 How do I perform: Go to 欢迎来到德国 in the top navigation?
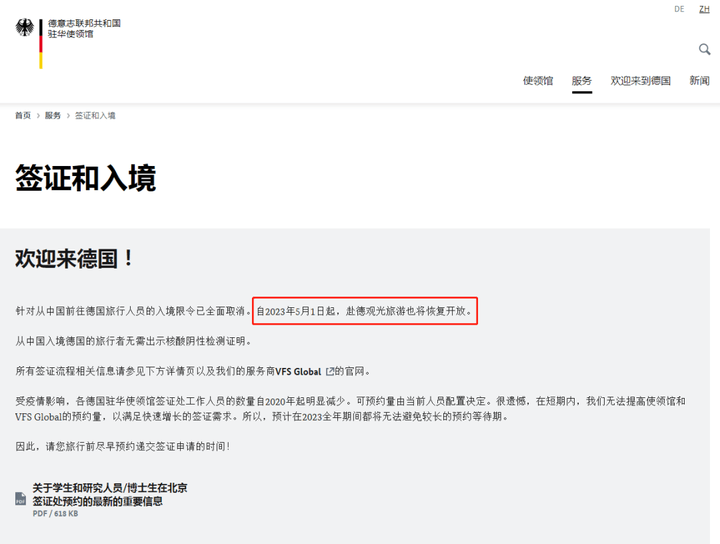(x=640, y=81)
